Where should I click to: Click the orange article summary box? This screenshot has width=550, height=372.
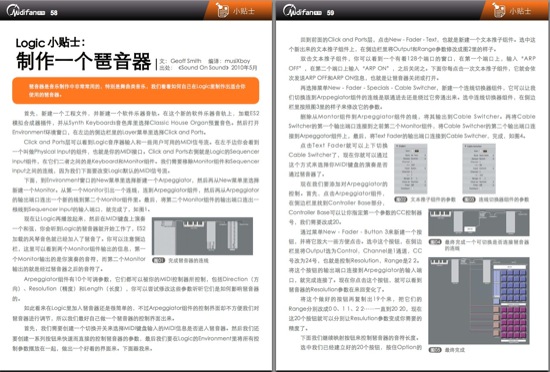[x=136, y=90]
